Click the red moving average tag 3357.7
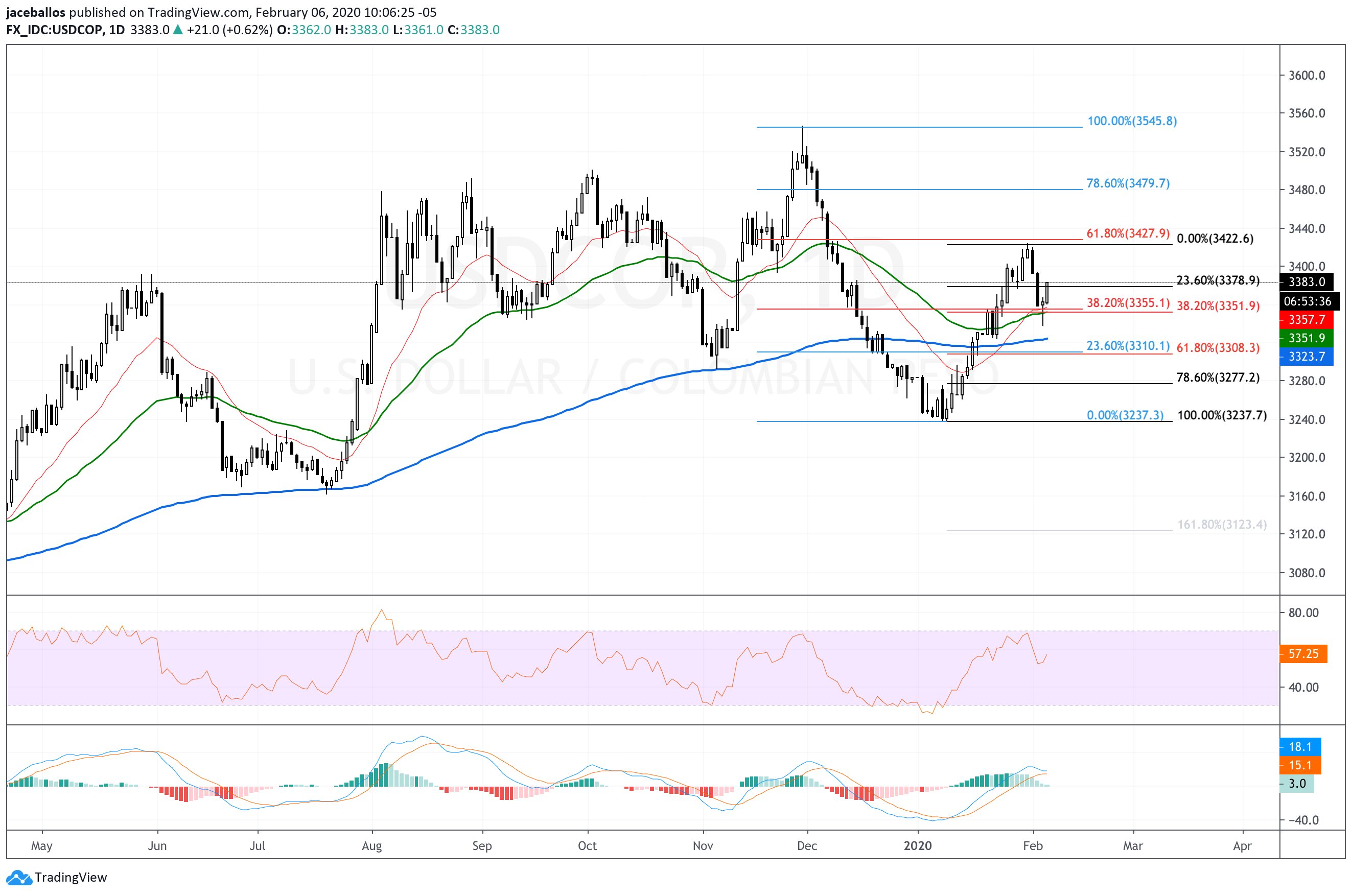Image resolution: width=1352 pixels, height=896 pixels. 1307,320
